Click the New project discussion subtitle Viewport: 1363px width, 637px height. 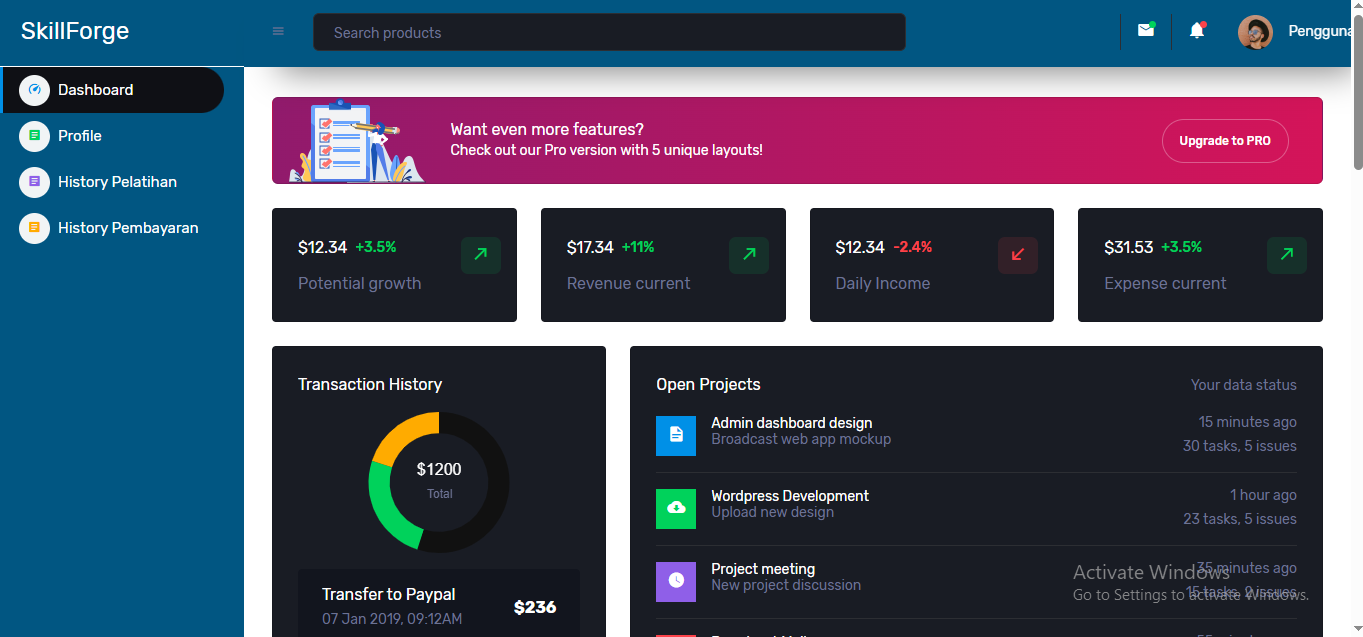(x=786, y=585)
